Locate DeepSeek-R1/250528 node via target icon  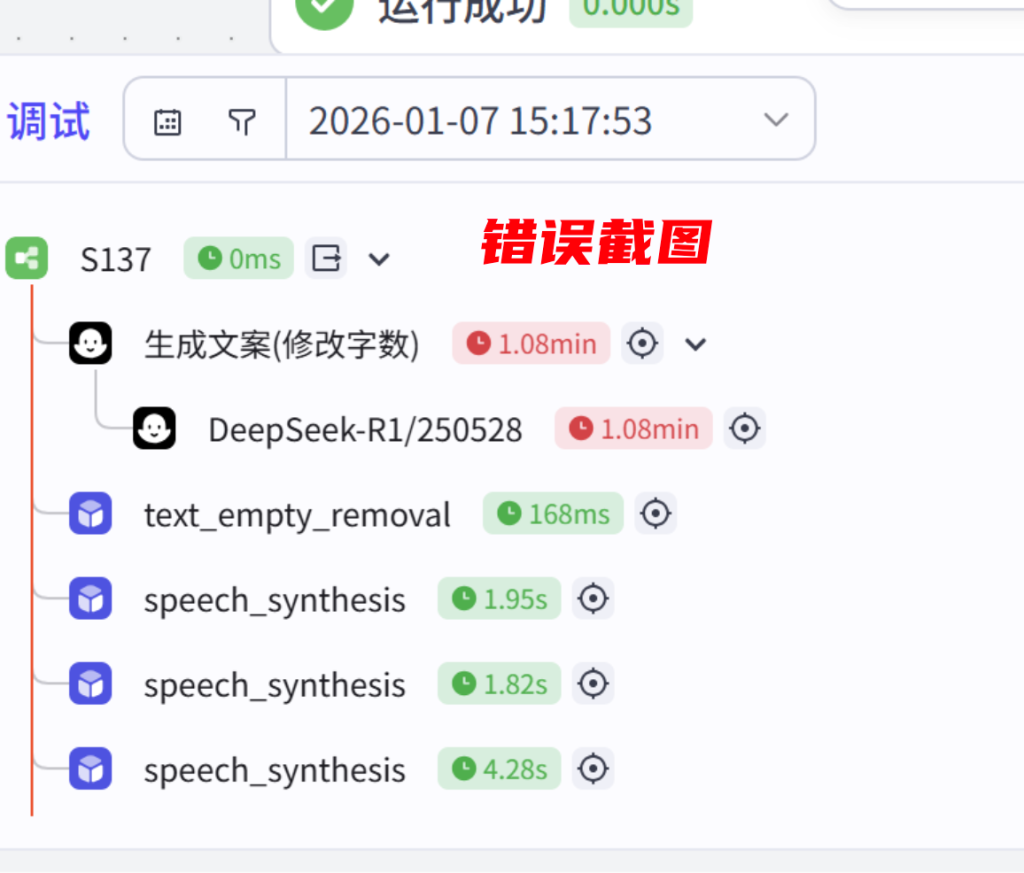pyautogui.click(x=744, y=428)
